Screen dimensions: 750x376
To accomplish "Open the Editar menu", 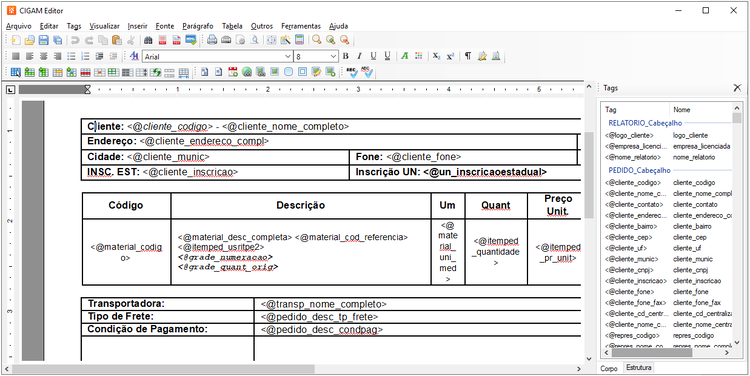I will coord(49,26).
